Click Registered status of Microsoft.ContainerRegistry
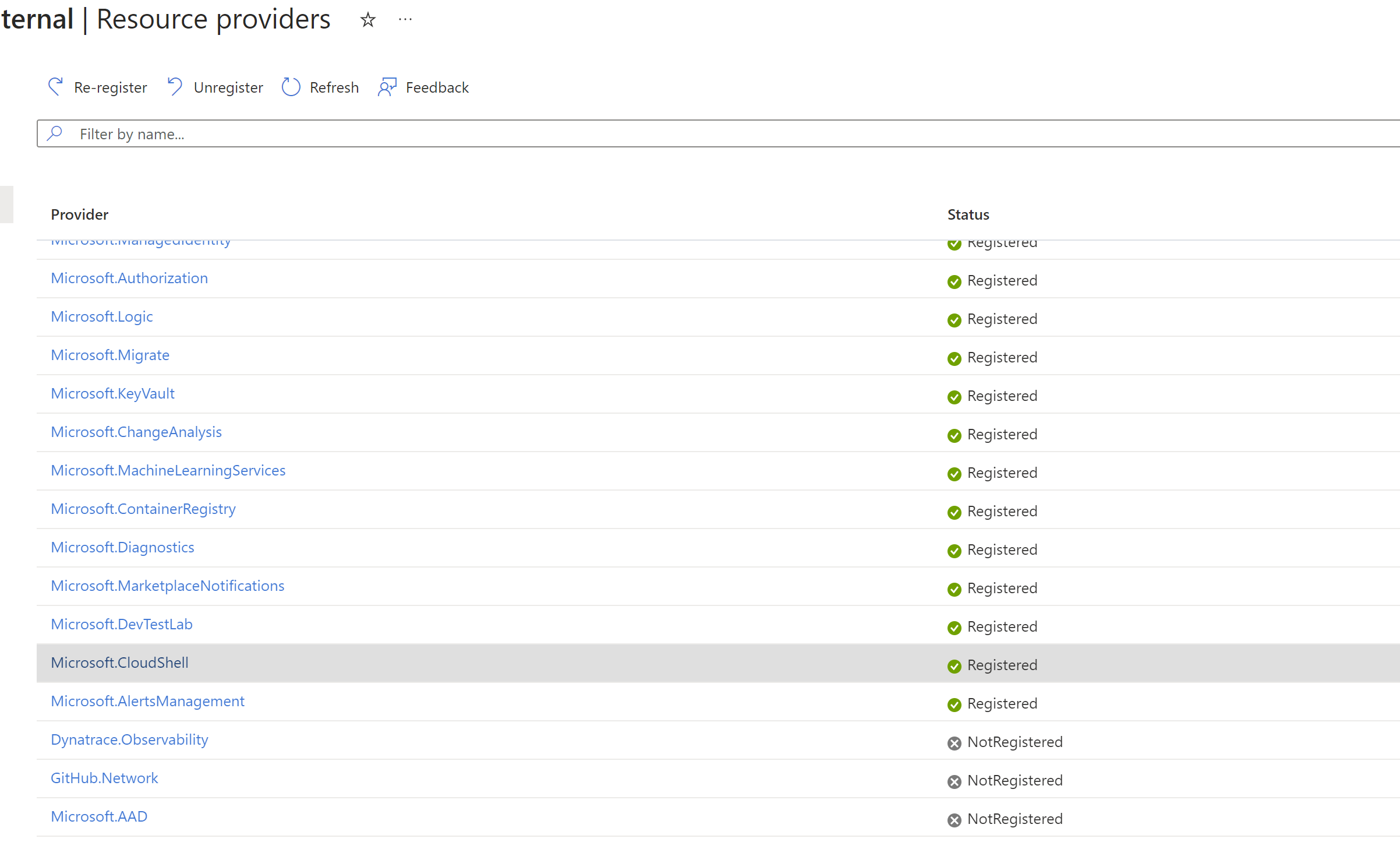This screenshot has width=1400, height=842. [1002, 511]
